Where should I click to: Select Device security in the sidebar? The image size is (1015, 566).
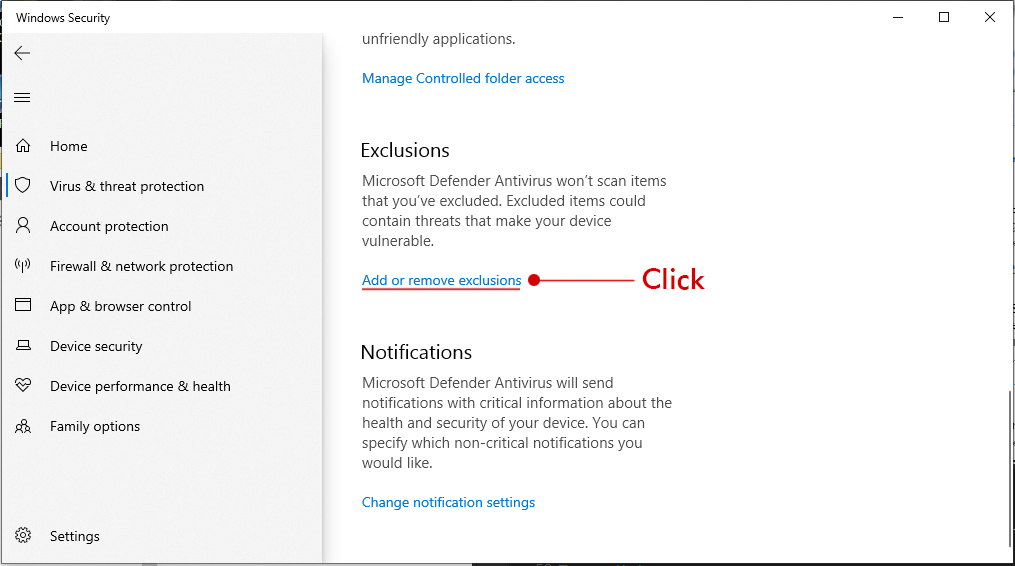(96, 346)
